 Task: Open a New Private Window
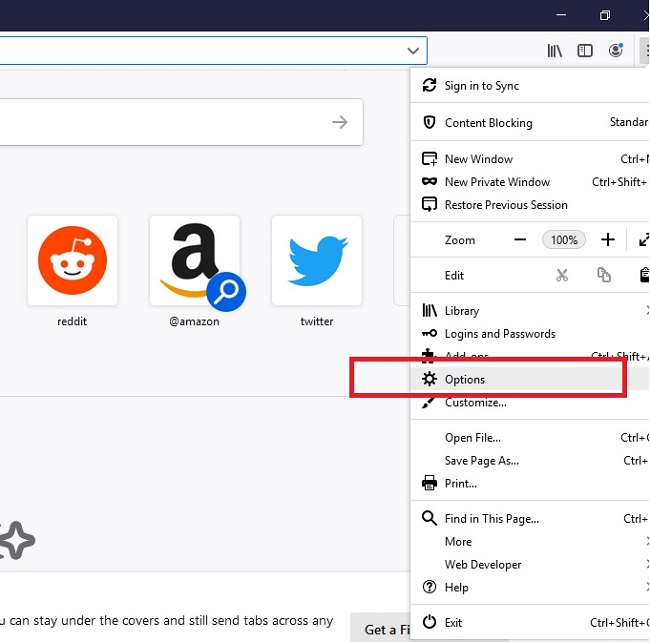pos(497,182)
